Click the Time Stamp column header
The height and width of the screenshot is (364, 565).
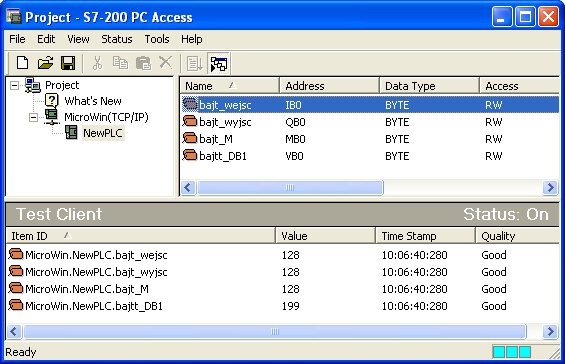425,236
